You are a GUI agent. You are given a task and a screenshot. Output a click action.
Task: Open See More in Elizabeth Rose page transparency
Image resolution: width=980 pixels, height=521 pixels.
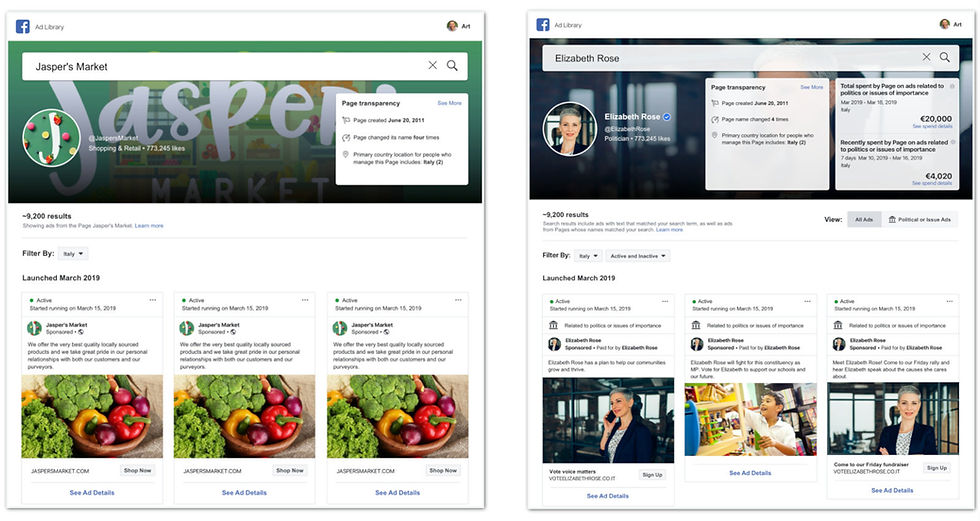pyautogui.click(x=811, y=87)
